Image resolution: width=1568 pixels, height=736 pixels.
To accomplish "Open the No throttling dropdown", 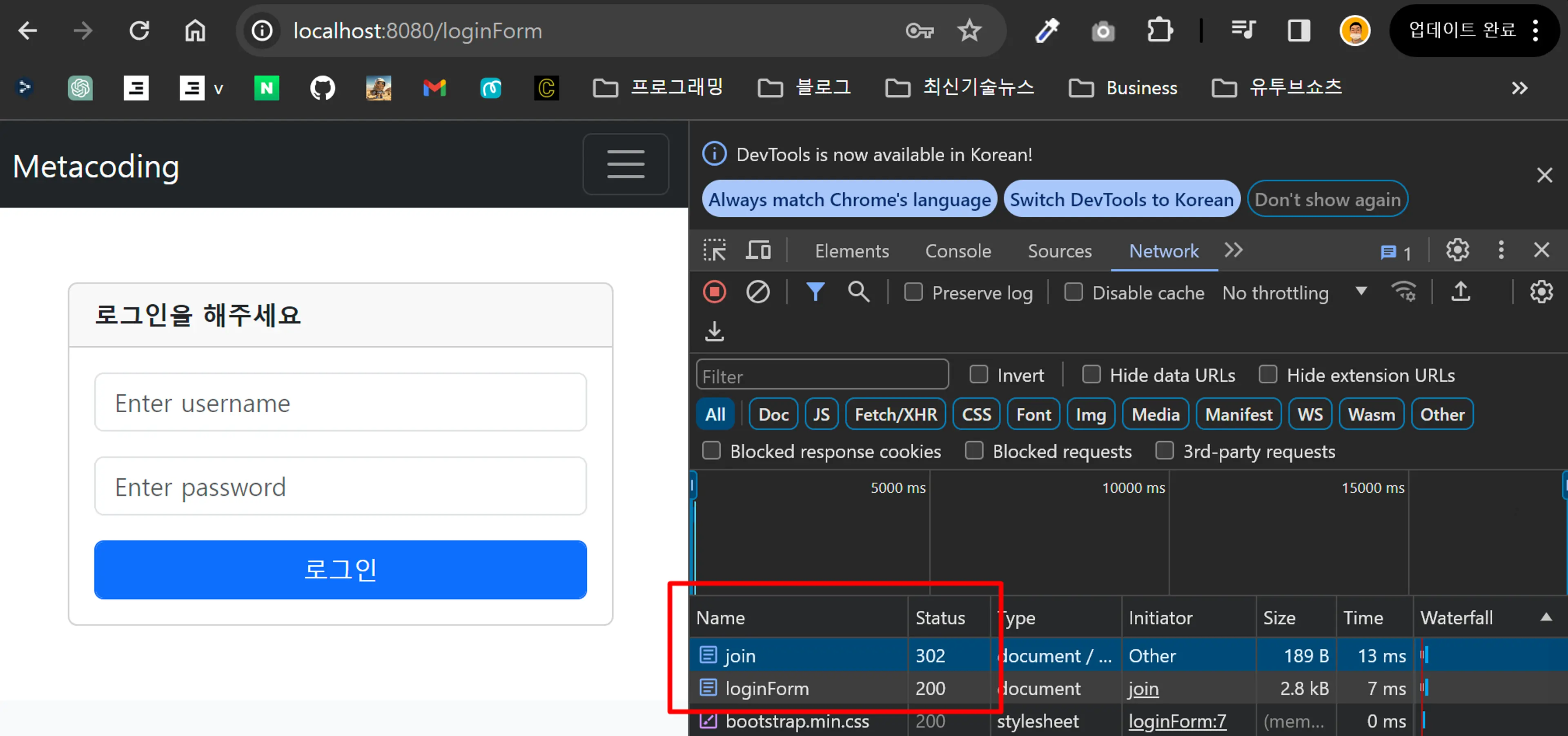I will point(1295,293).
